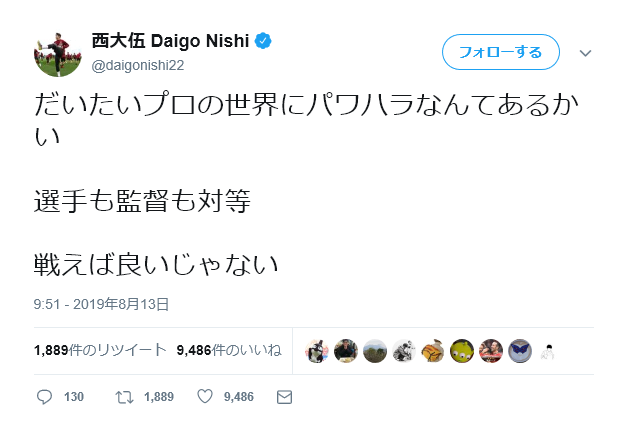The image size is (631, 429).
Task: Click the blue verified badge
Action: (263, 41)
